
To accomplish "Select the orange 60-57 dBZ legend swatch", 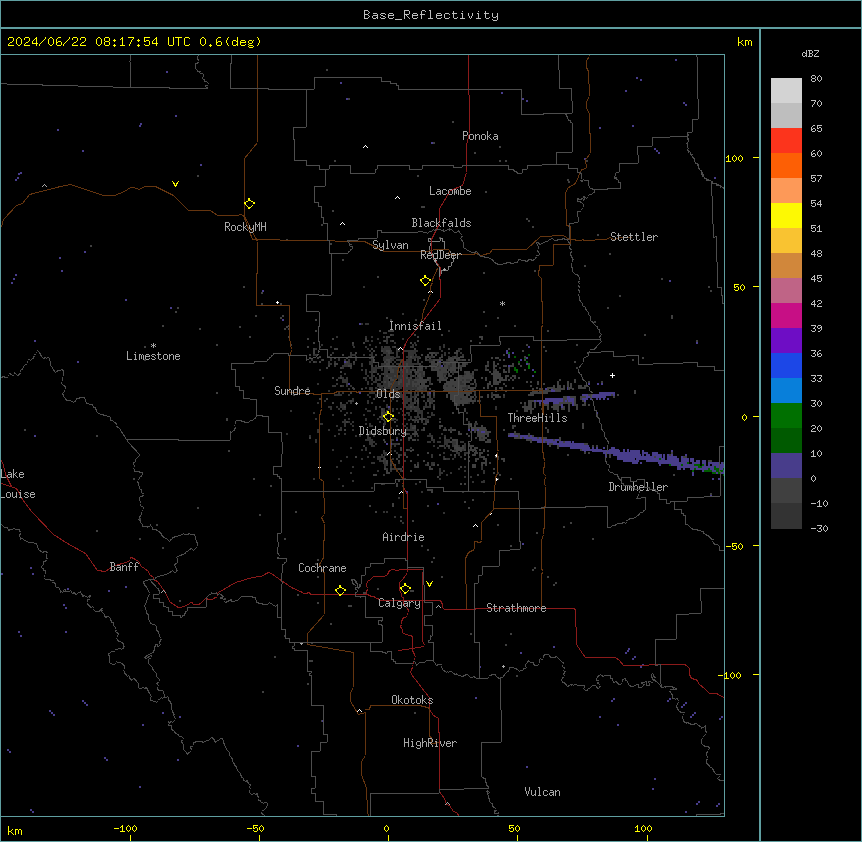I will 786,166.
